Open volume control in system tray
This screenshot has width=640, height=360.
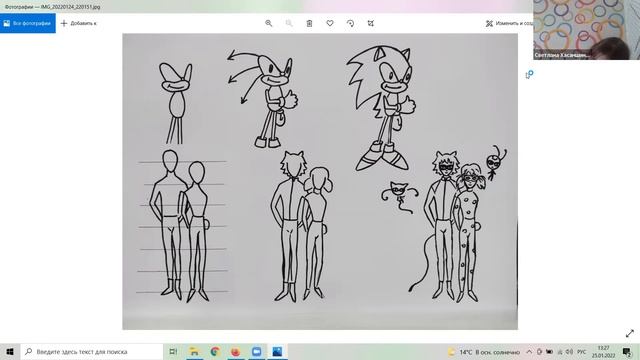click(570, 352)
